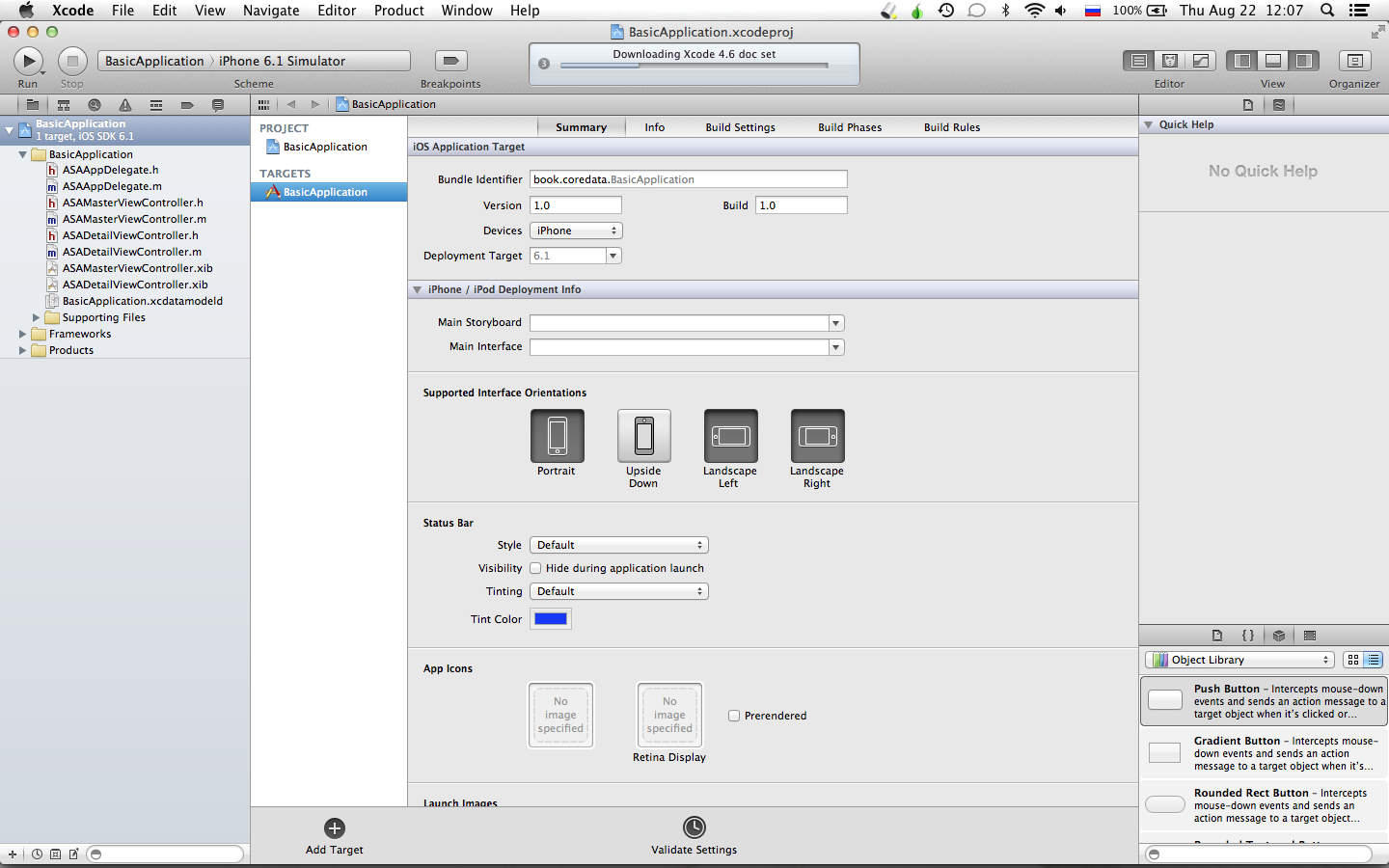Screen dimensions: 1389x868
Task: Show the Issue navigator warning icon
Action: [x=125, y=105]
